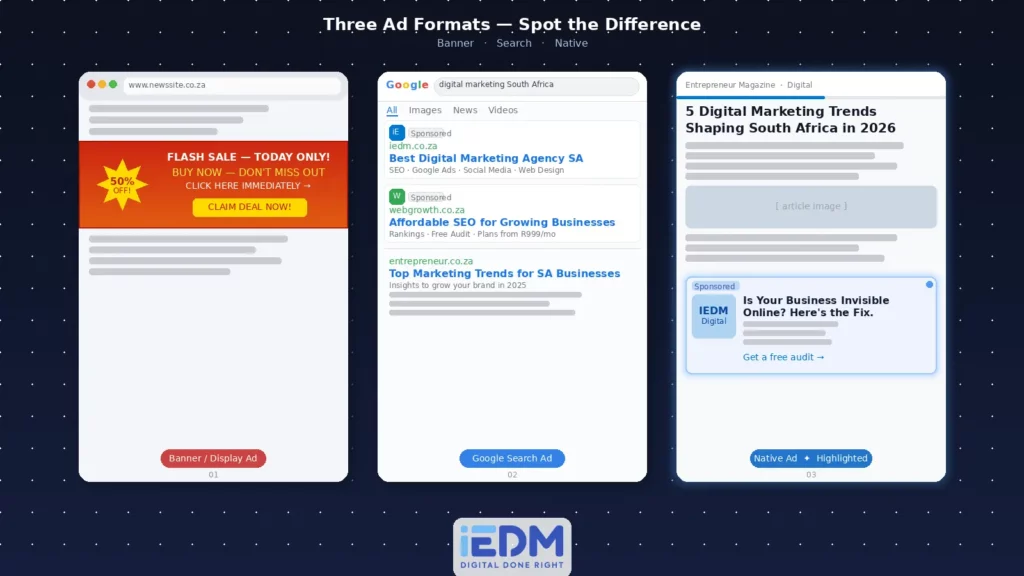Click the Three Ad Formats slide title
Viewport: 1024px width, 576px height.
[512, 24]
